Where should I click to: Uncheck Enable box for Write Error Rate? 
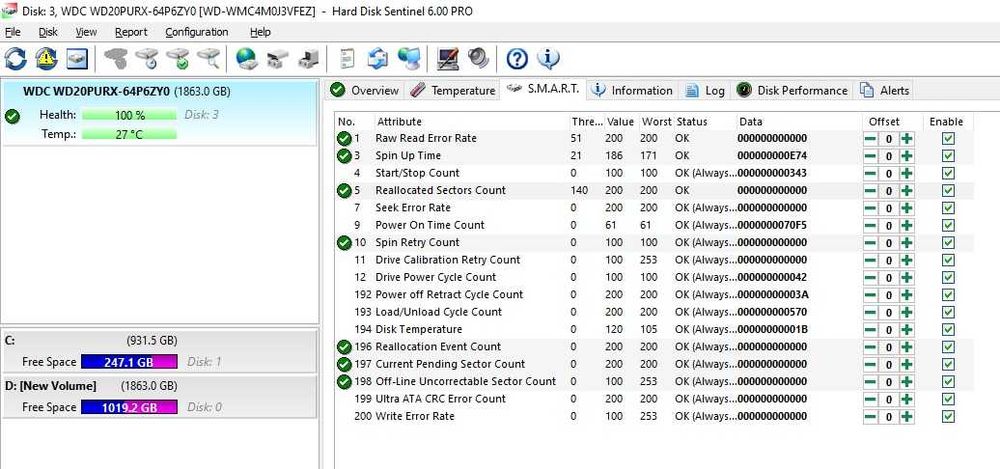coord(948,416)
